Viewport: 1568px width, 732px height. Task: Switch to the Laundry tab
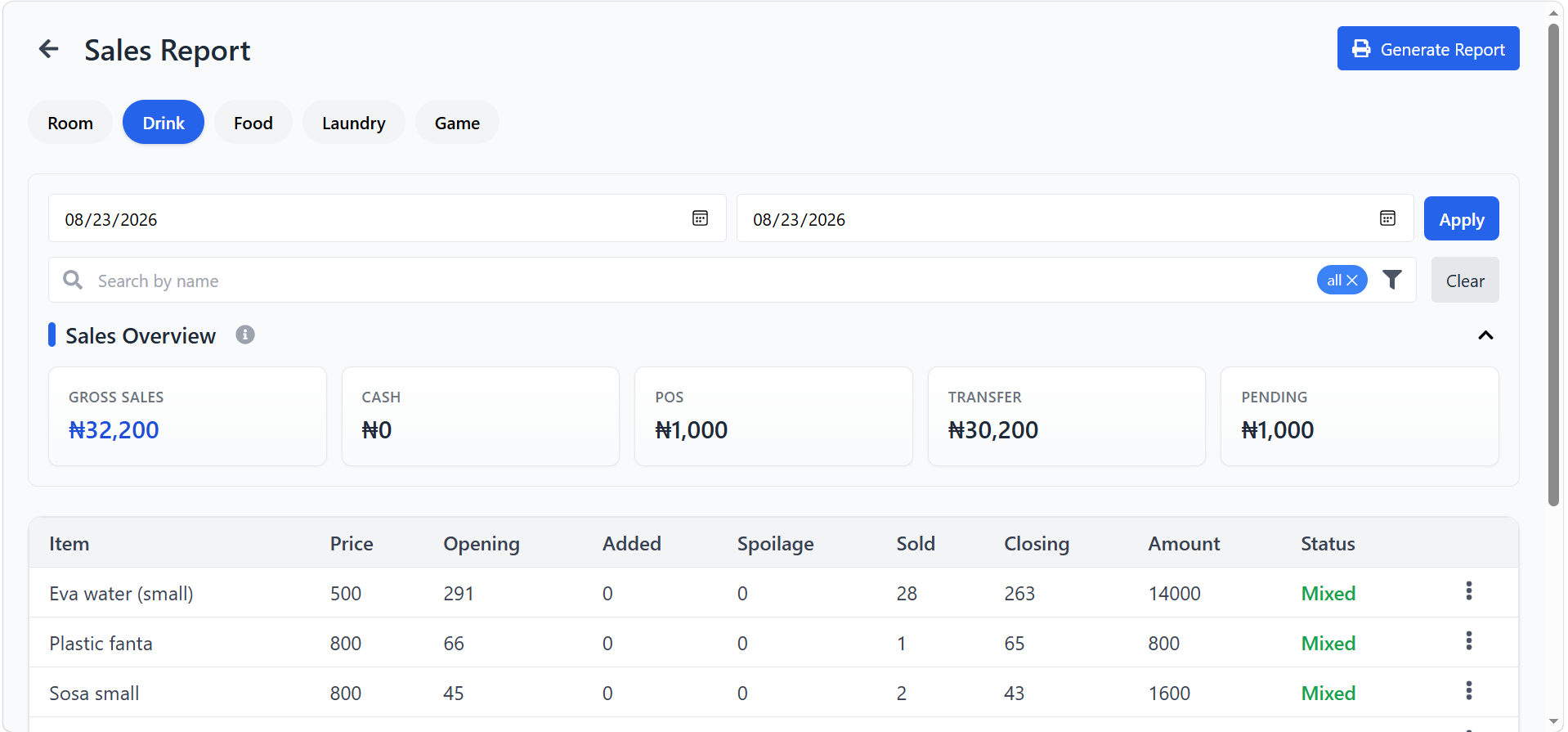354,123
